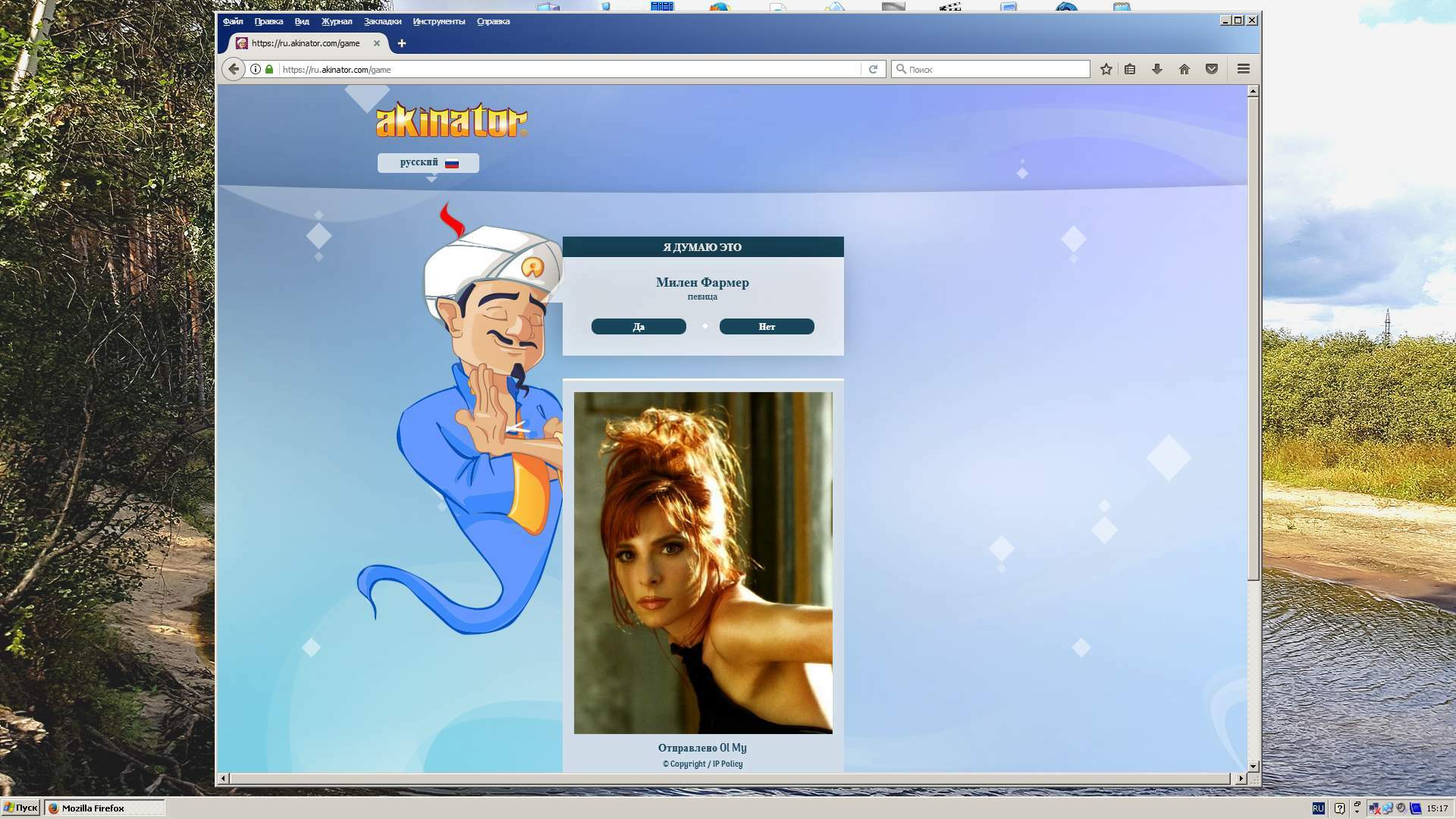Reload the Akinator page
The image size is (1456, 819).
click(873, 69)
